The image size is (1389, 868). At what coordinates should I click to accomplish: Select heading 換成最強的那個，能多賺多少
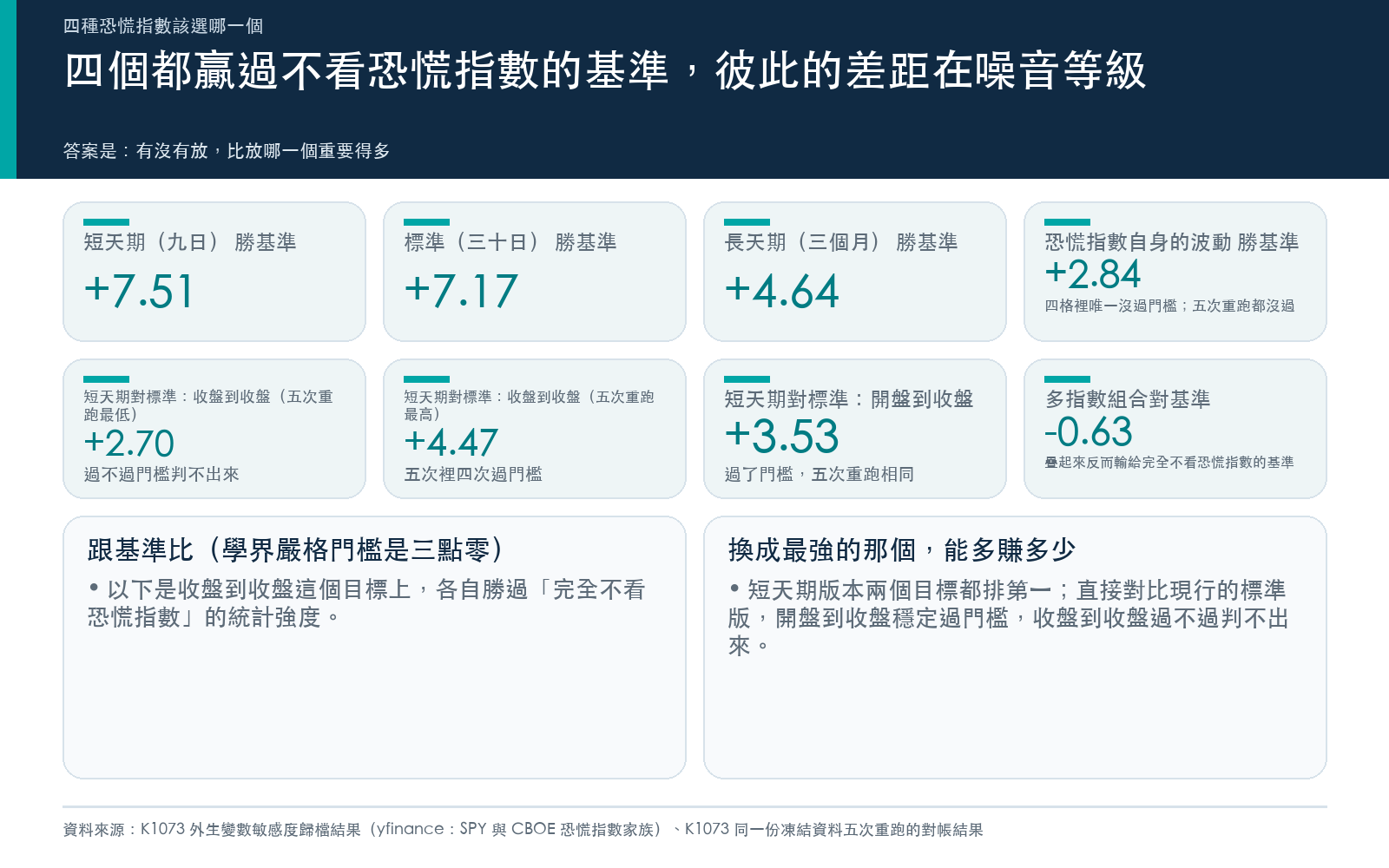[902, 550]
